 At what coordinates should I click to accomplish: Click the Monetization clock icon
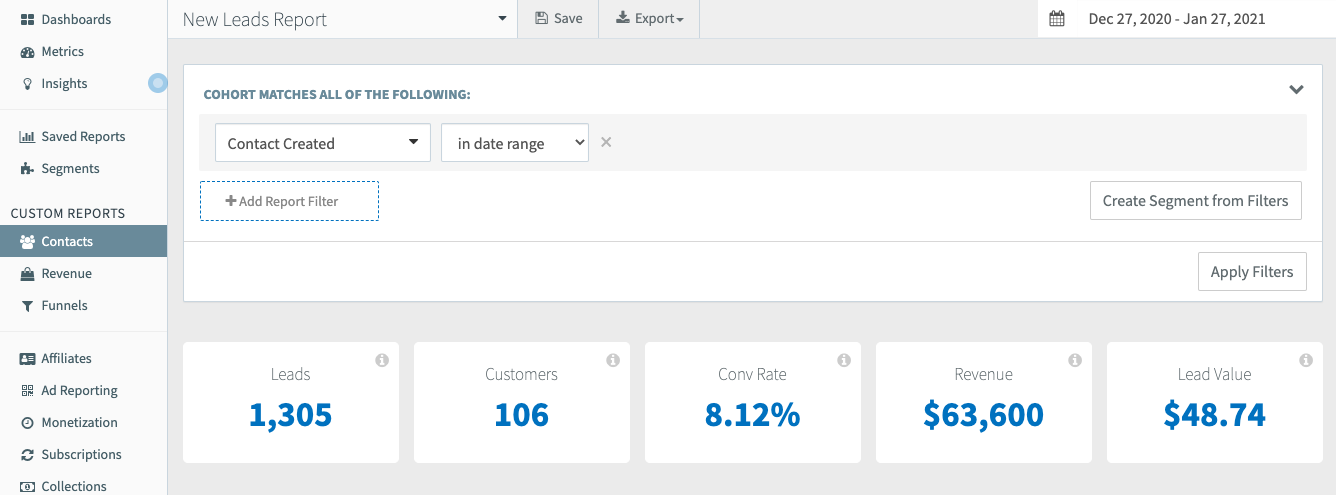(27, 423)
